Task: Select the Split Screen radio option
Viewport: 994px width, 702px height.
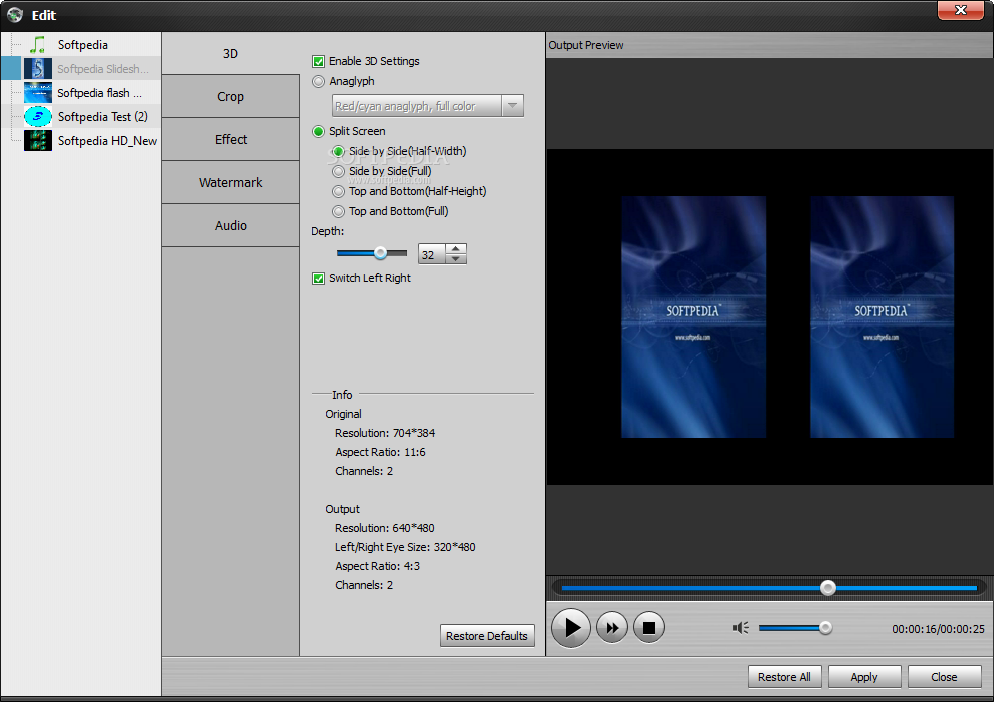Action: coord(318,131)
